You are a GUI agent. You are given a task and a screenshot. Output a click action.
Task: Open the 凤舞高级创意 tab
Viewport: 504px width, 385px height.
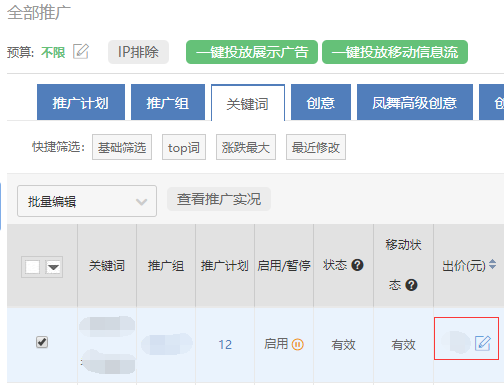click(415, 102)
